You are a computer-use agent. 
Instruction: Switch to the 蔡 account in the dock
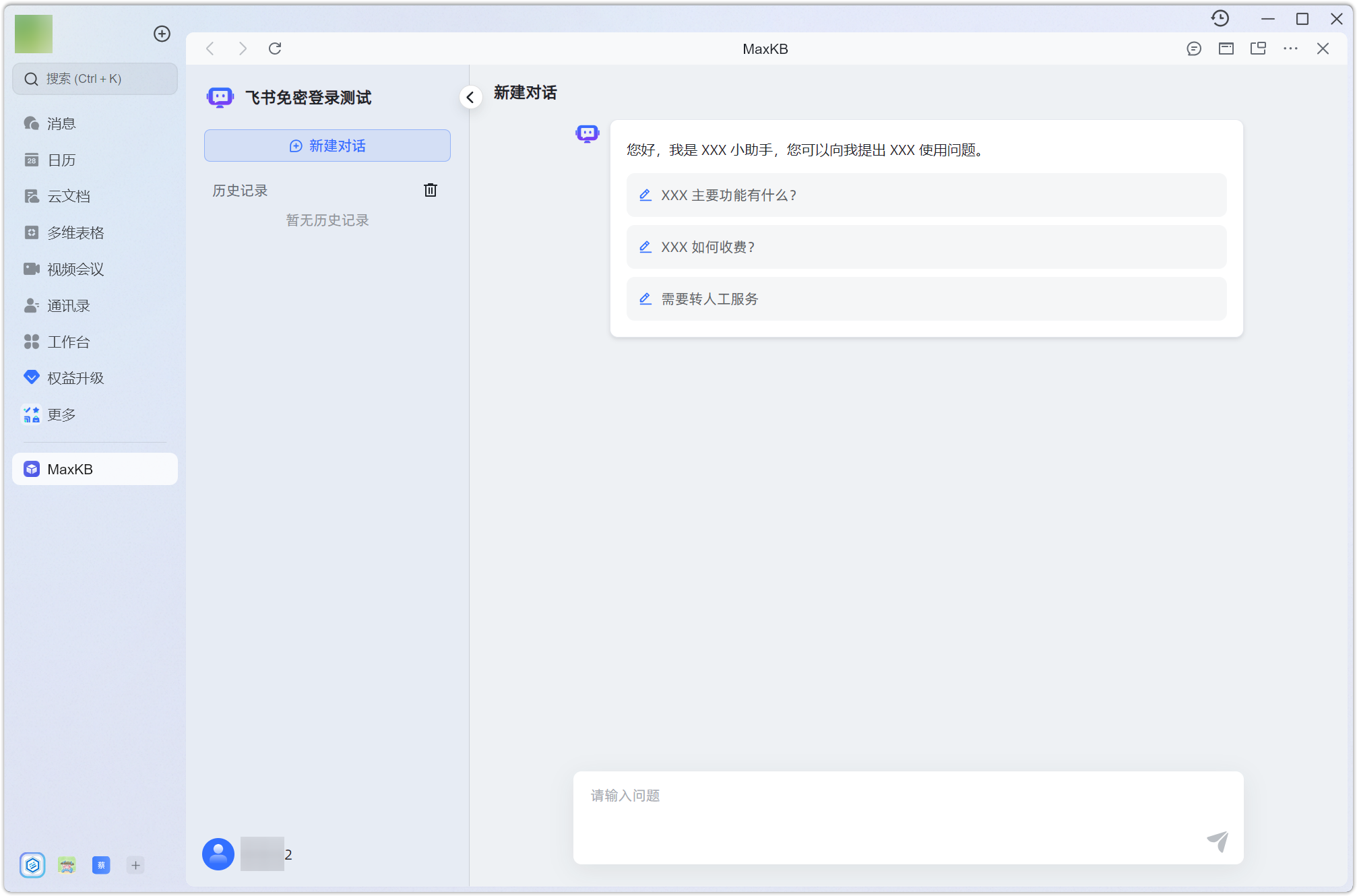pyautogui.click(x=101, y=865)
